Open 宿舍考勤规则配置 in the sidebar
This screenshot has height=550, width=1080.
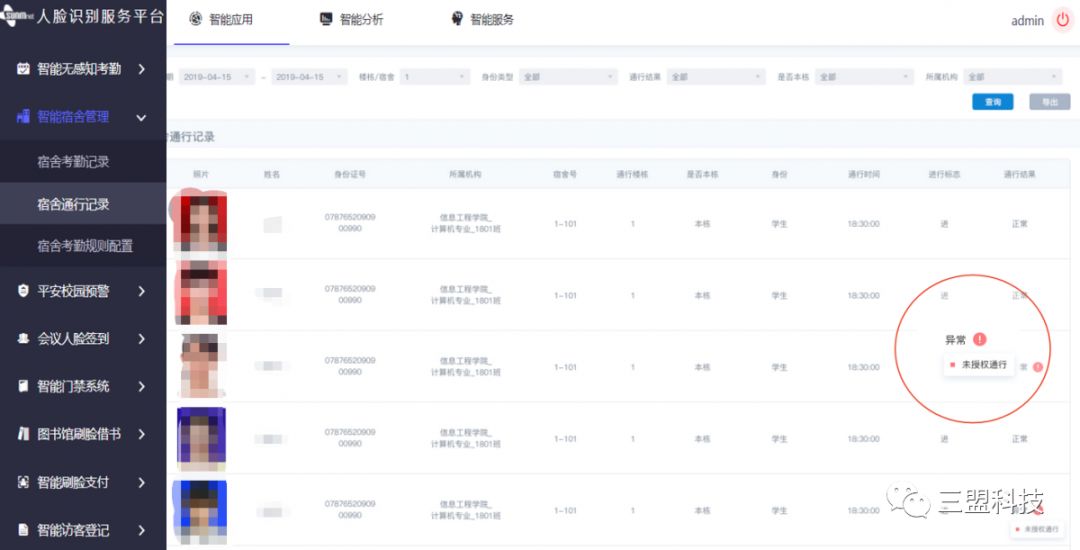(x=85, y=246)
